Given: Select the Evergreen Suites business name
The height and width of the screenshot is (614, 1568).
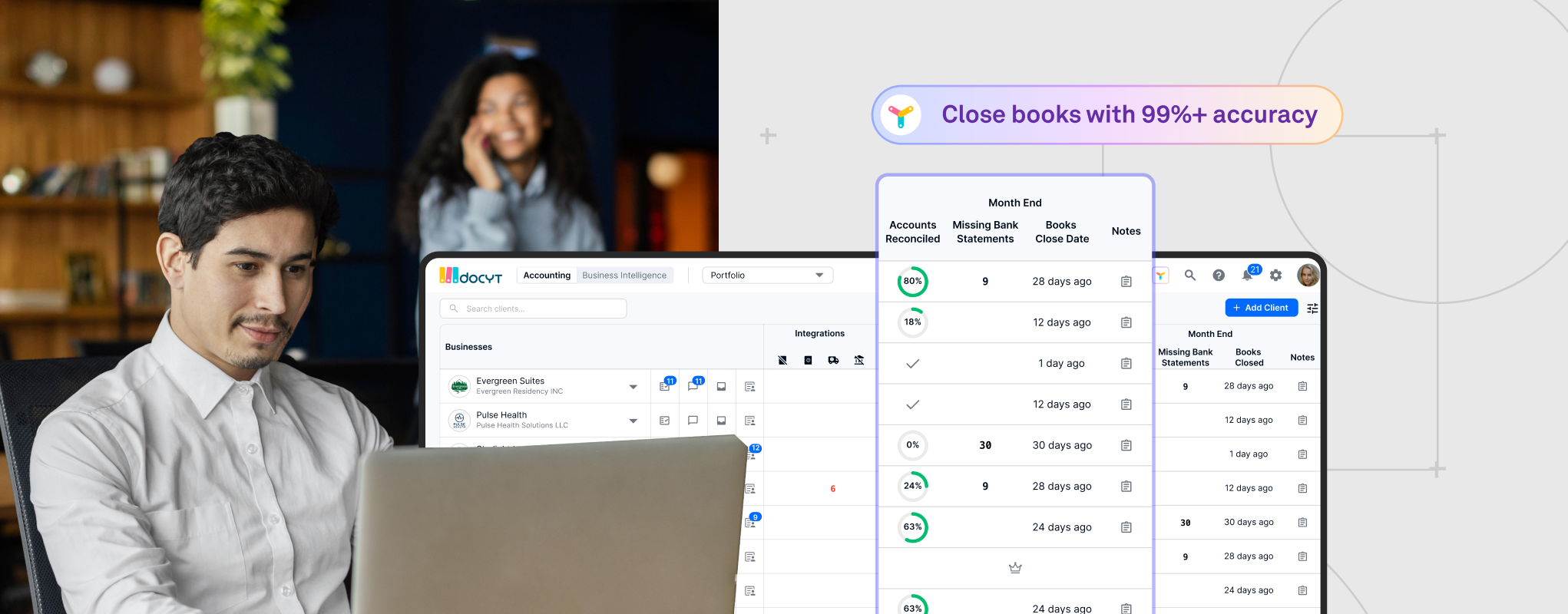Looking at the screenshot, I should [x=510, y=381].
